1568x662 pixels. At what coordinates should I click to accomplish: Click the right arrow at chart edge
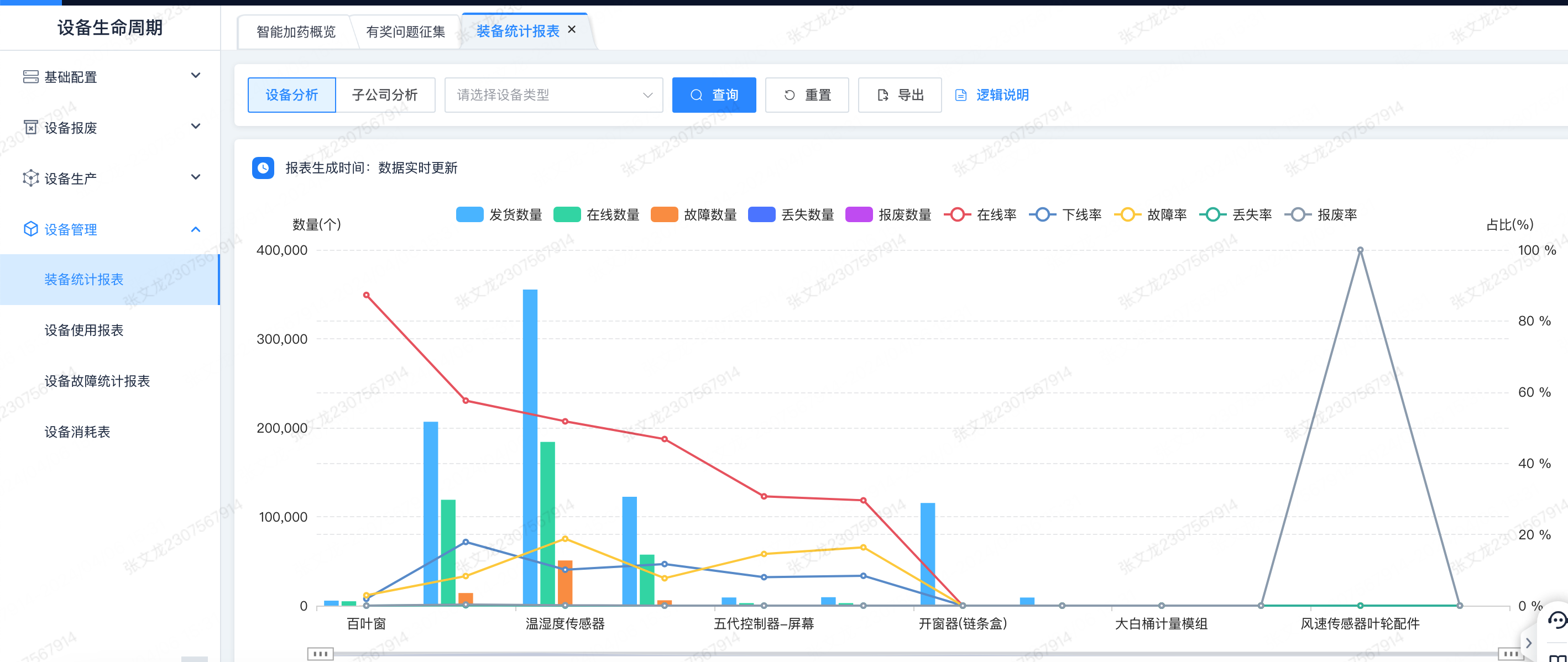click(x=1528, y=643)
